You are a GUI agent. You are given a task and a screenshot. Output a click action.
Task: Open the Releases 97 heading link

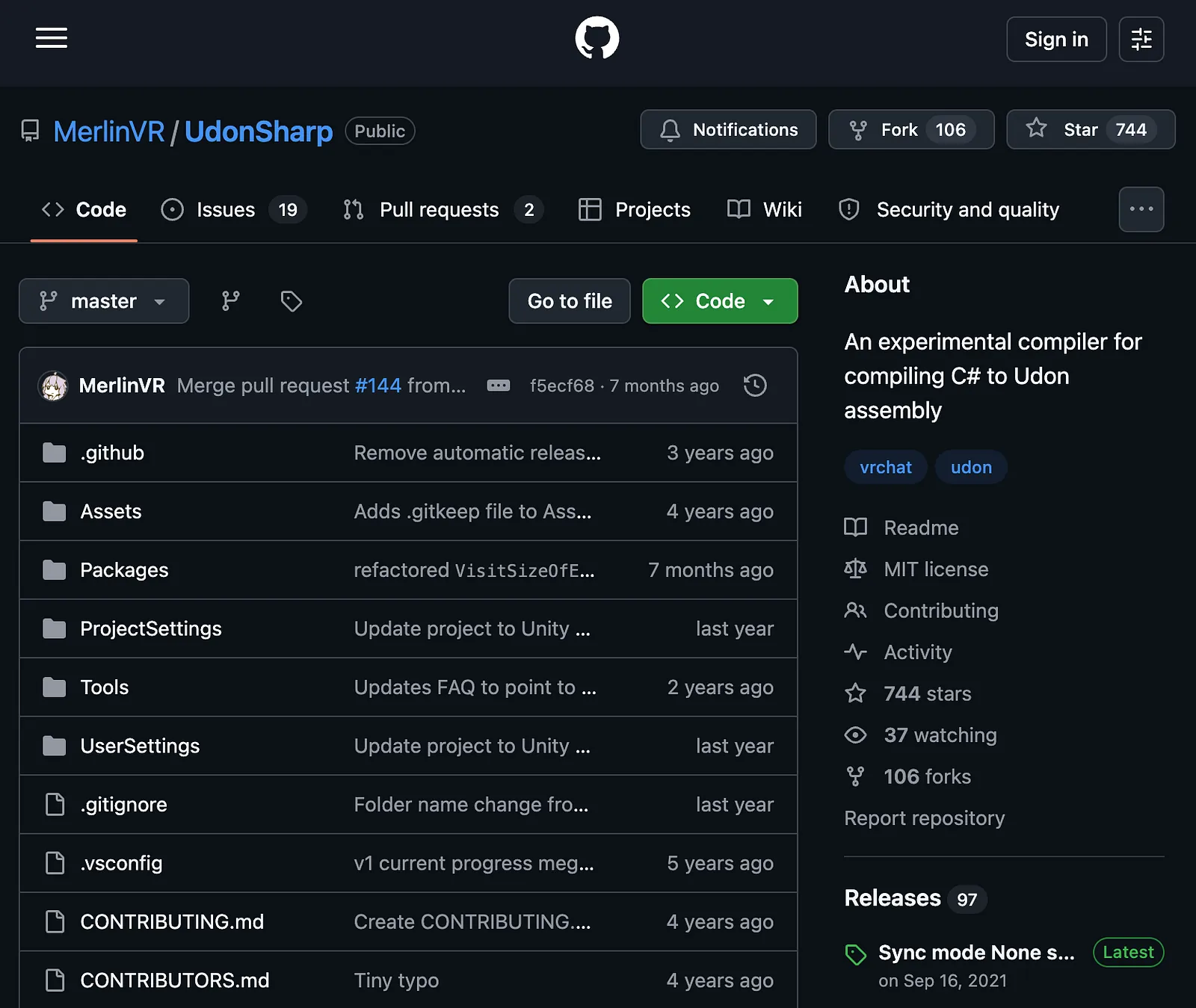(x=916, y=898)
